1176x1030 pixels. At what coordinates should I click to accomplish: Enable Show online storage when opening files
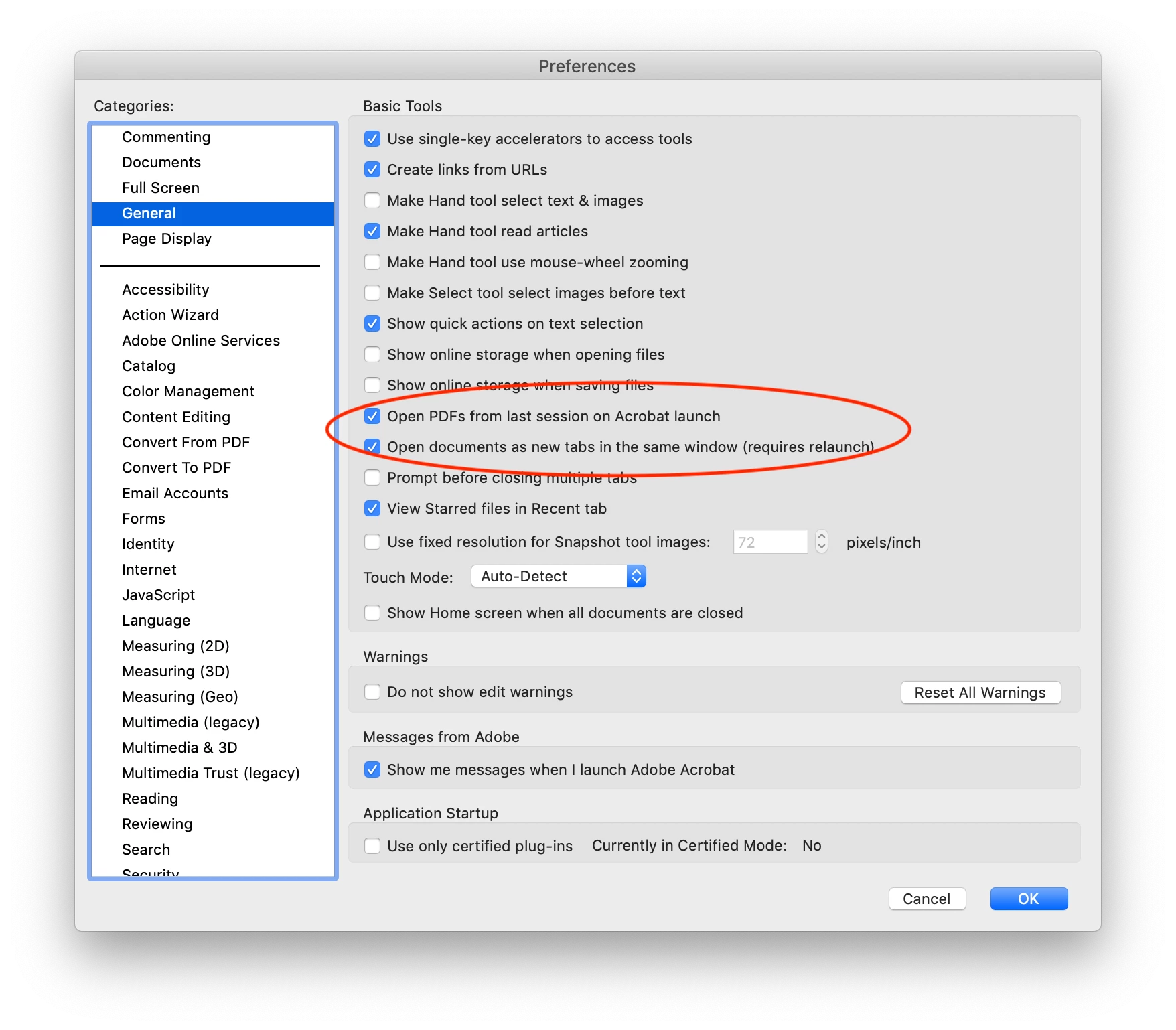(x=372, y=354)
